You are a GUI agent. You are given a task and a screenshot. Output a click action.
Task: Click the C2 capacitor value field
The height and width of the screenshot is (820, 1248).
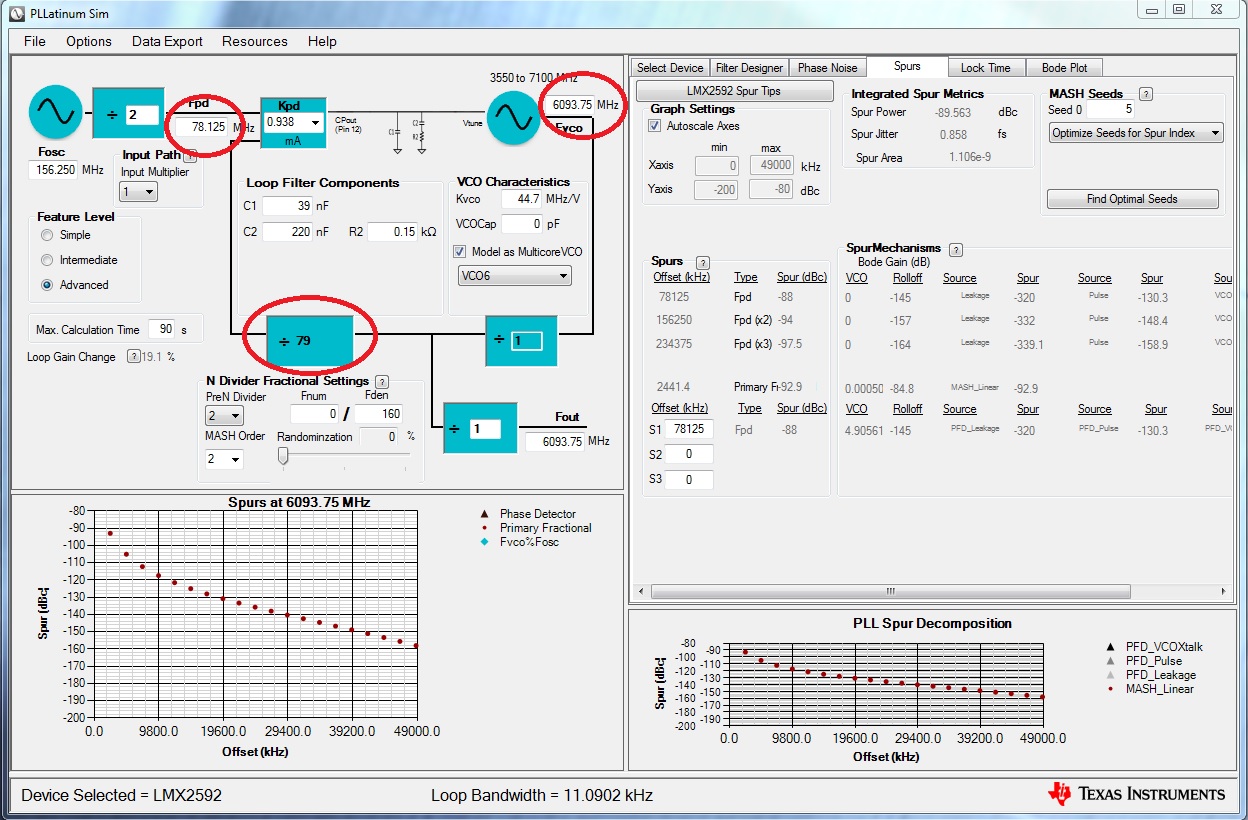[x=286, y=232]
